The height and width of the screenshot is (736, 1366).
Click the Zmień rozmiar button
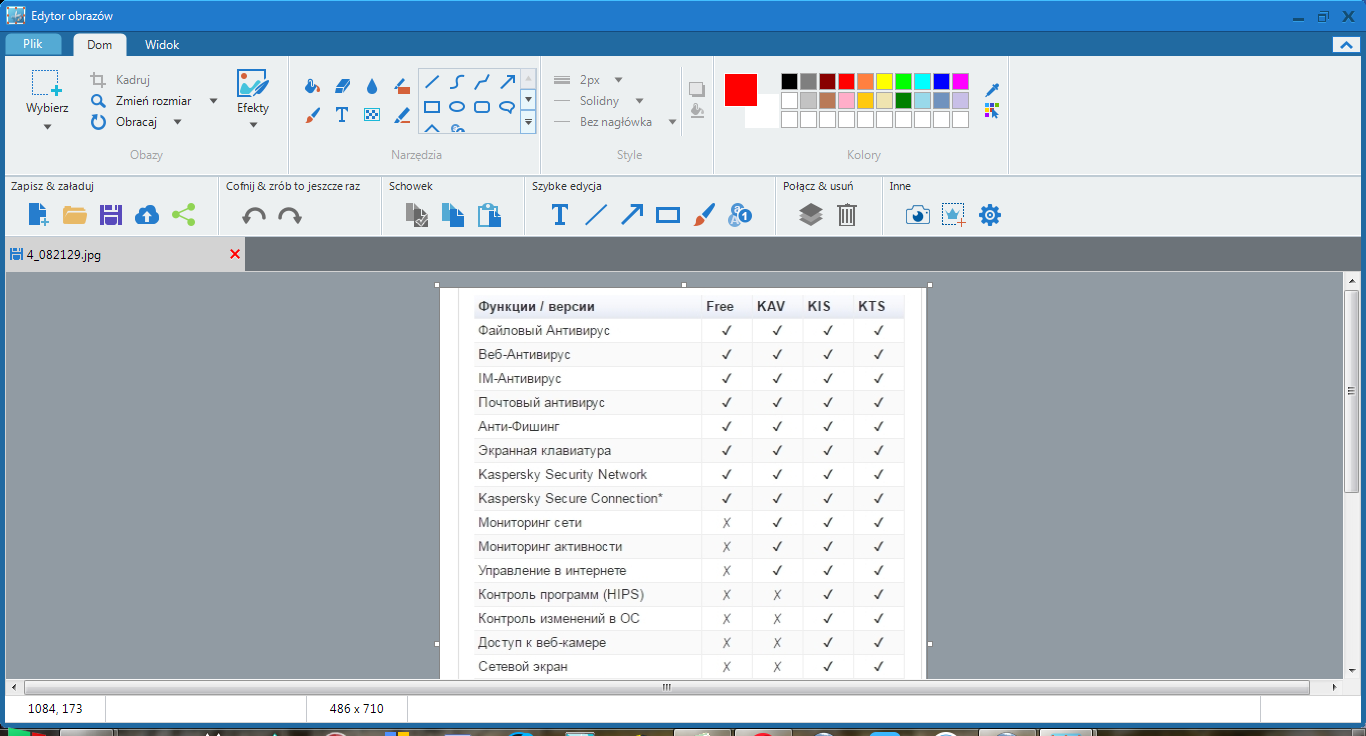pos(141,101)
